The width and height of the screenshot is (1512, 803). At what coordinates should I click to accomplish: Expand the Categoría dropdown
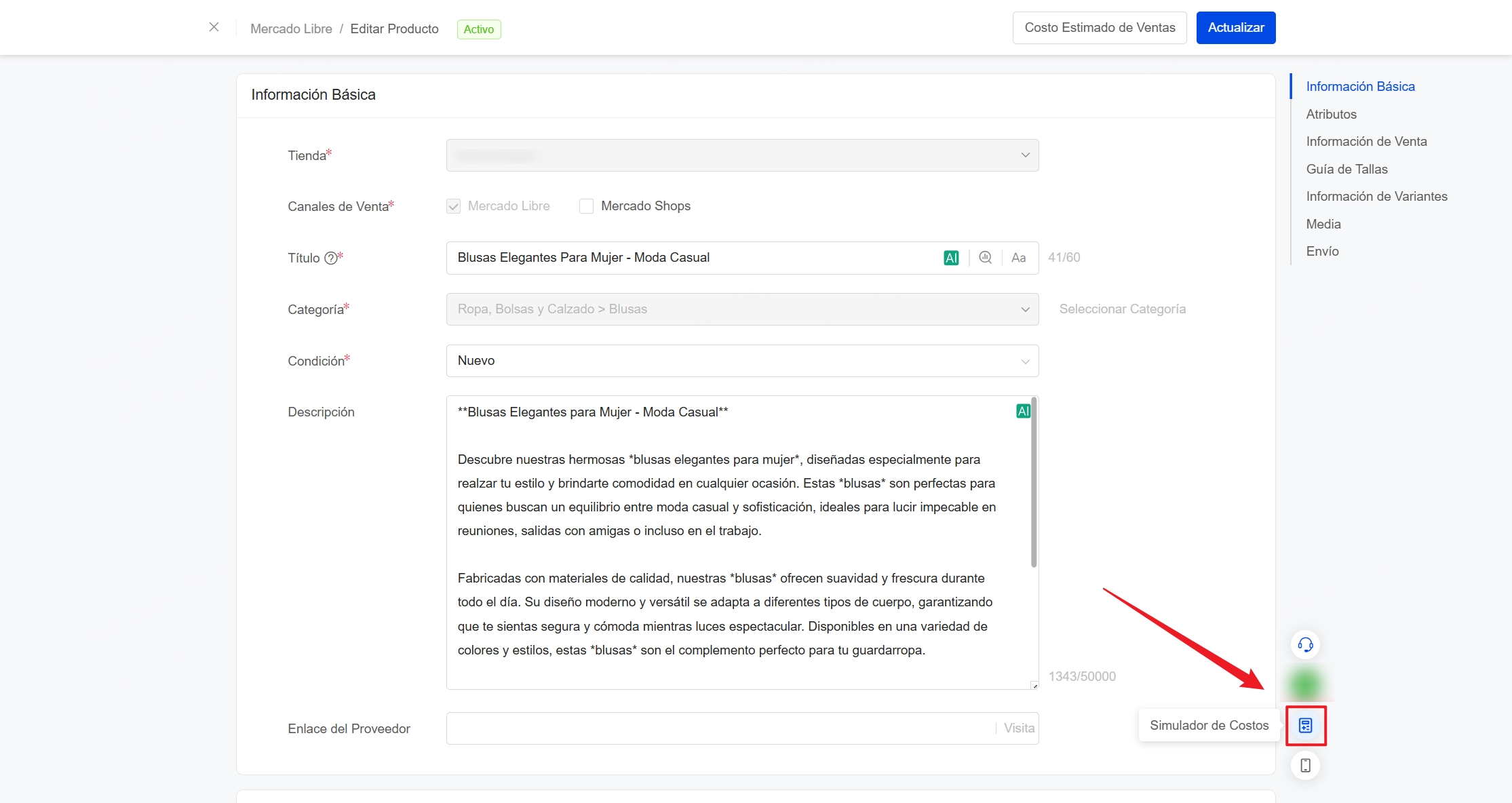(742, 309)
